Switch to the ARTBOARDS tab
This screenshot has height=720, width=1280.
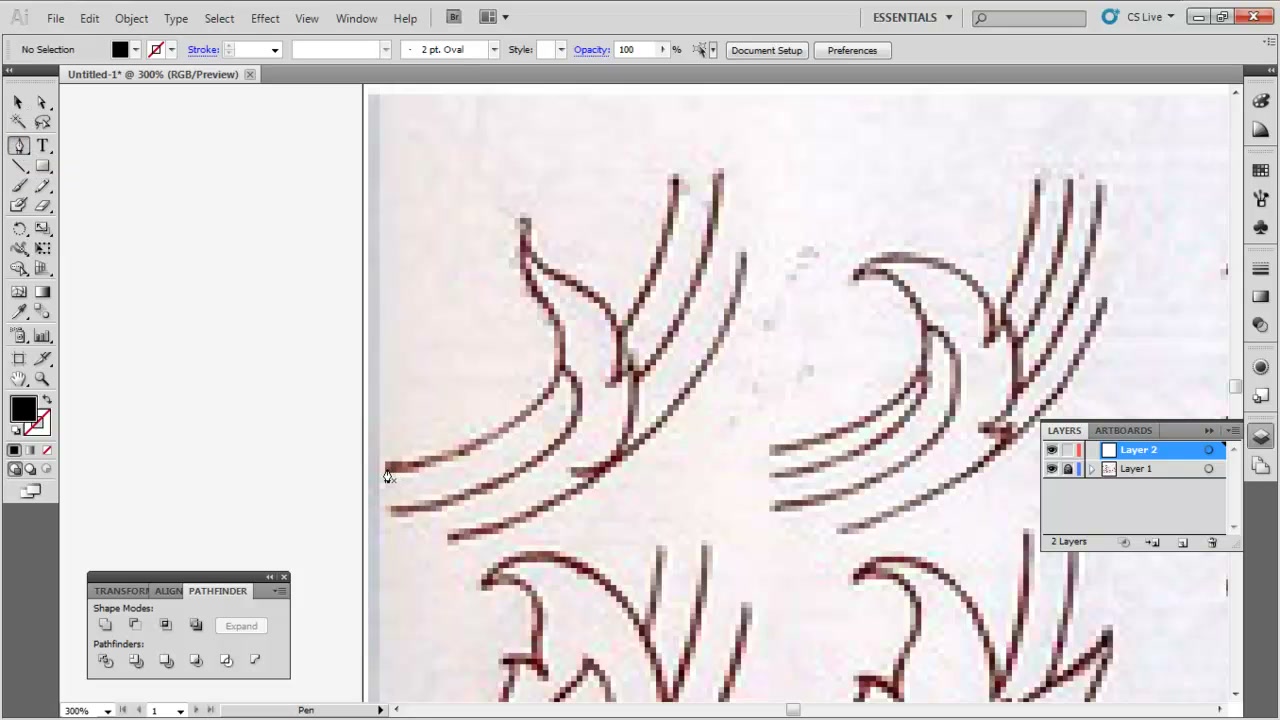click(x=1123, y=431)
